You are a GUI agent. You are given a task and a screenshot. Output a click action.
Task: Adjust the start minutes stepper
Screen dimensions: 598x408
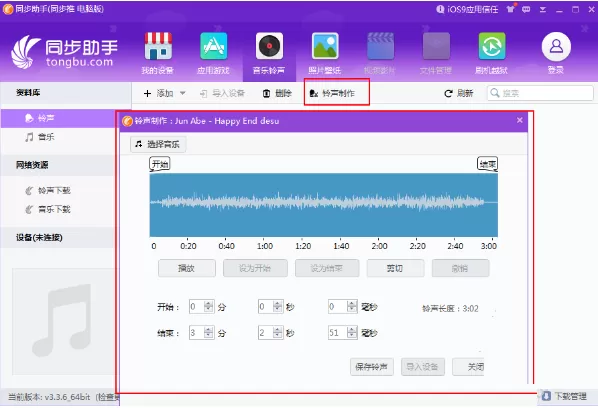coord(209,307)
